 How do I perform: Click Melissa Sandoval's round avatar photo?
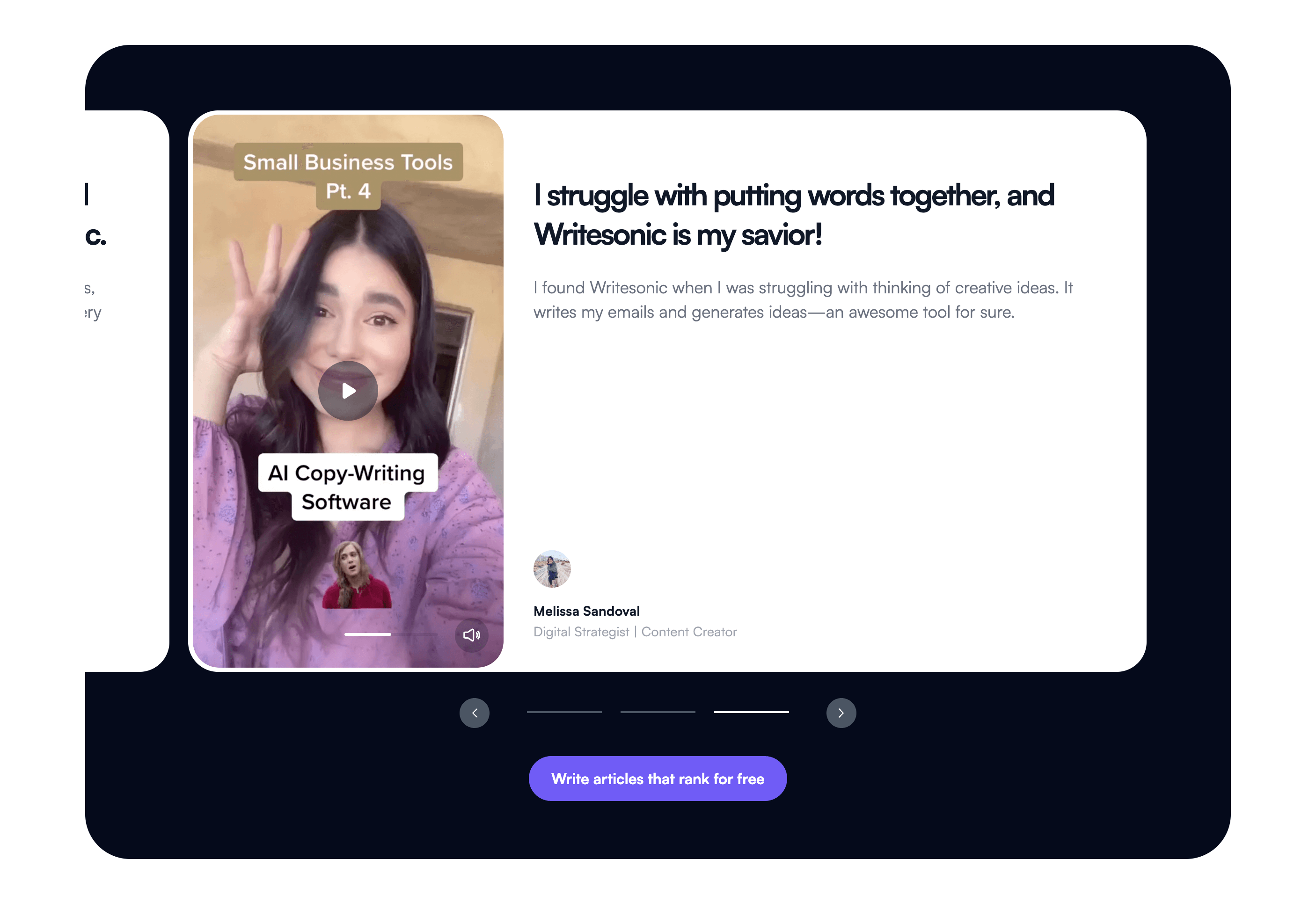pos(552,569)
